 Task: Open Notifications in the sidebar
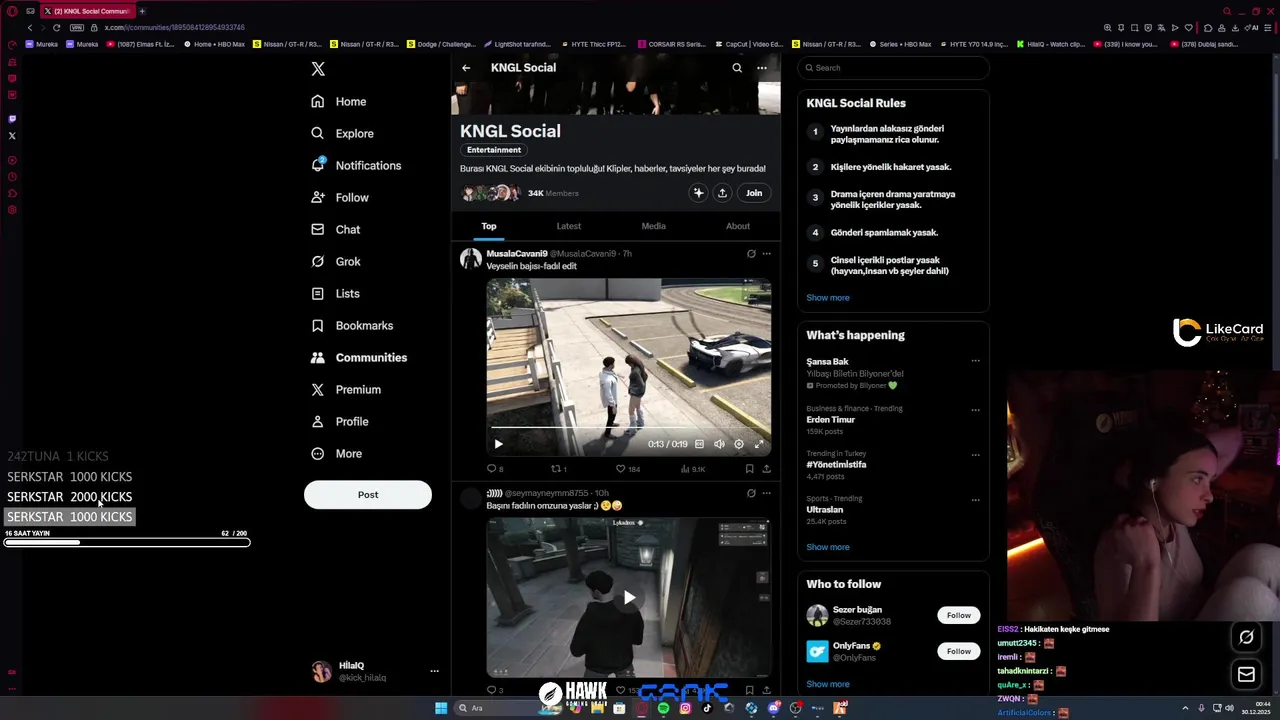point(356,165)
